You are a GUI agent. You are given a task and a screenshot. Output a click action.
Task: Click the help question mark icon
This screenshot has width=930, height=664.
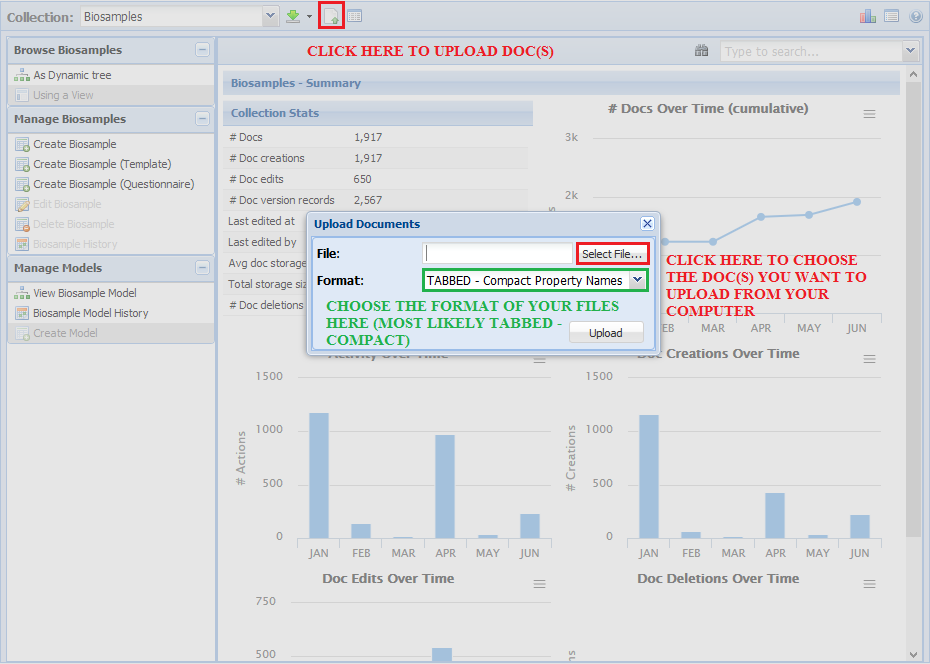click(915, 16)
